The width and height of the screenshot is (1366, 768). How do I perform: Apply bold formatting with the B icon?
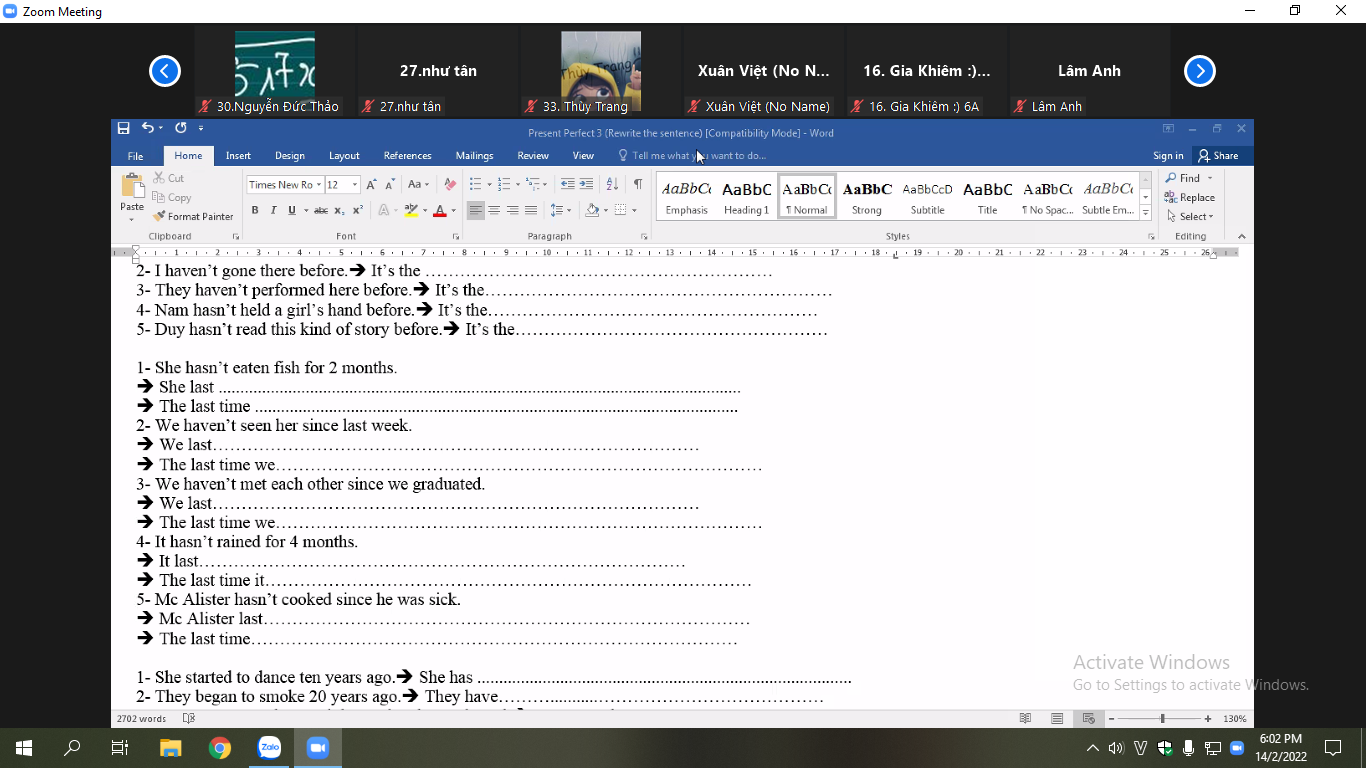click(255, 210)
